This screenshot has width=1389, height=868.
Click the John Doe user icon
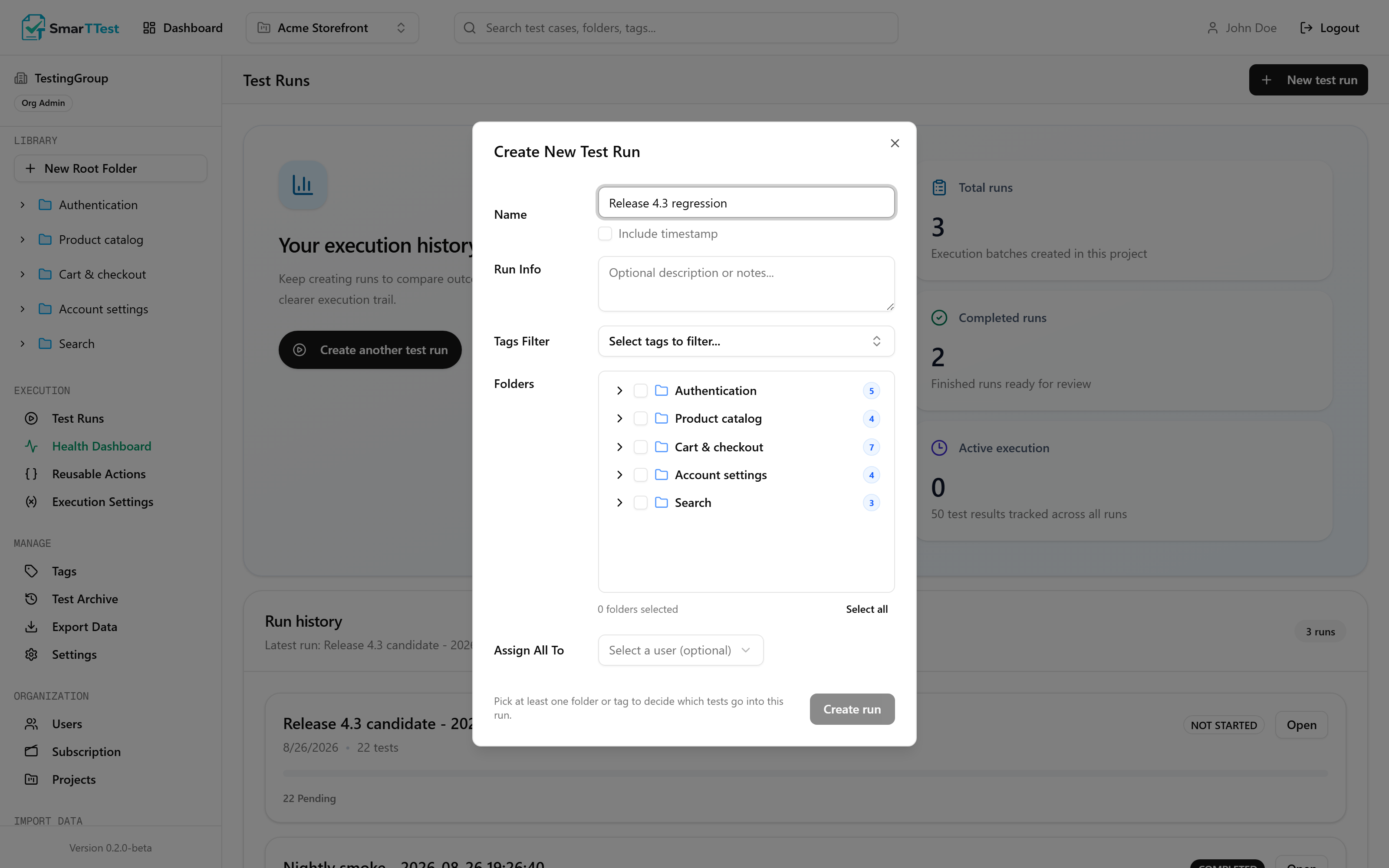coord(1212,27)
